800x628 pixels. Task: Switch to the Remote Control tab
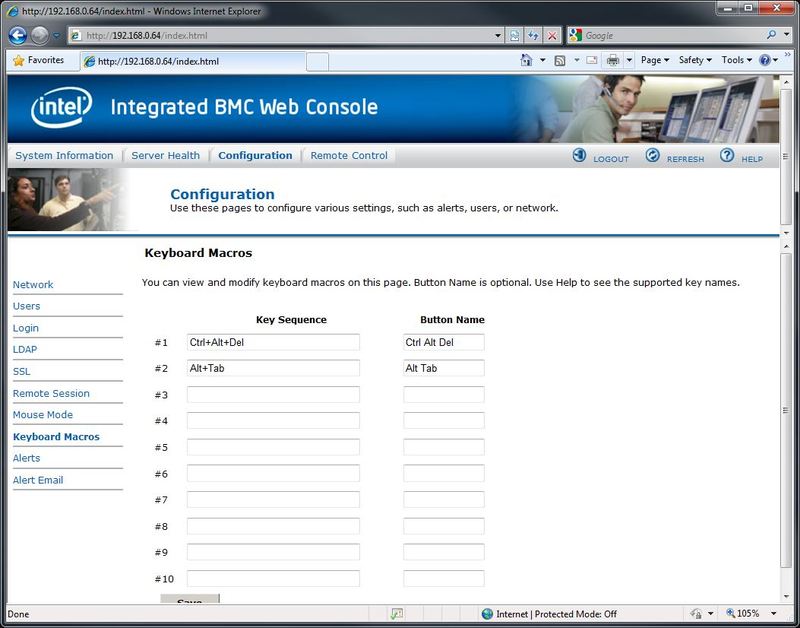349,156
